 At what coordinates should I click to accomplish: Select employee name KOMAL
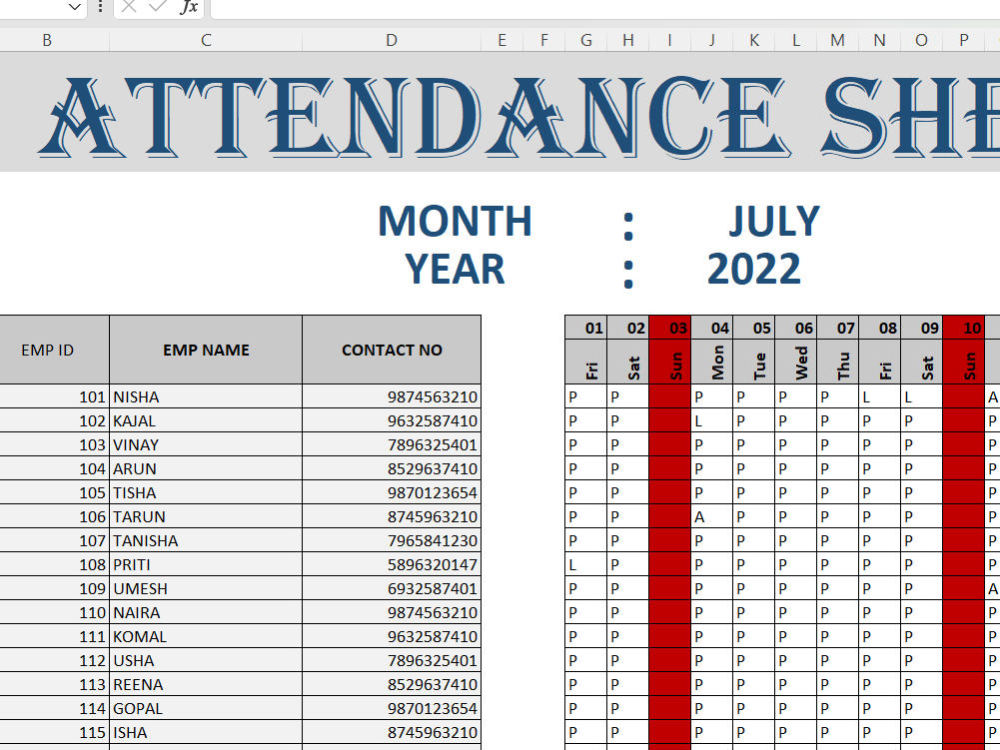(206, 636)
